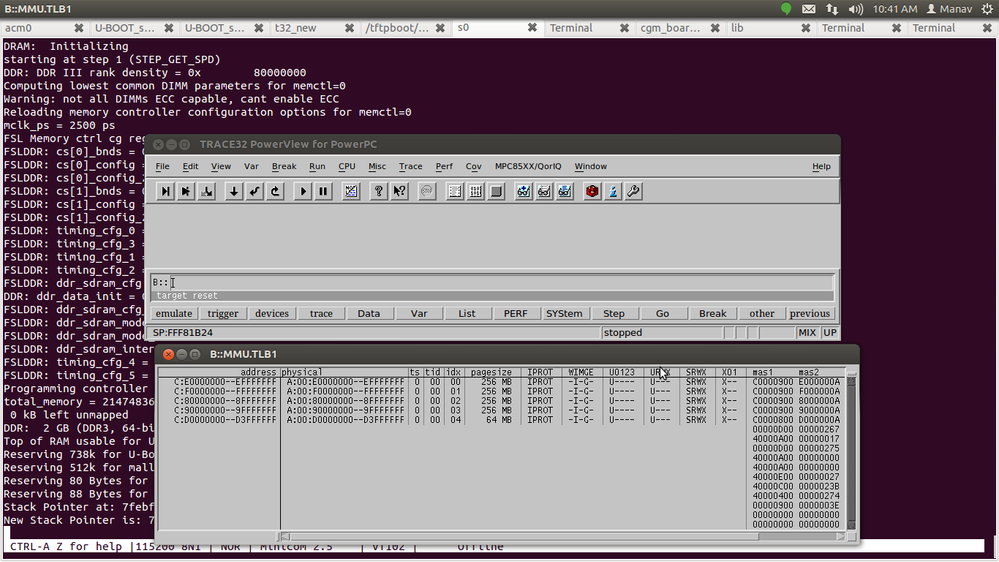Image resolution: width=999 pixels, height=562 pixels.
Task: Click the Break (pause) toolbar icon
Action: click(323, 191)
